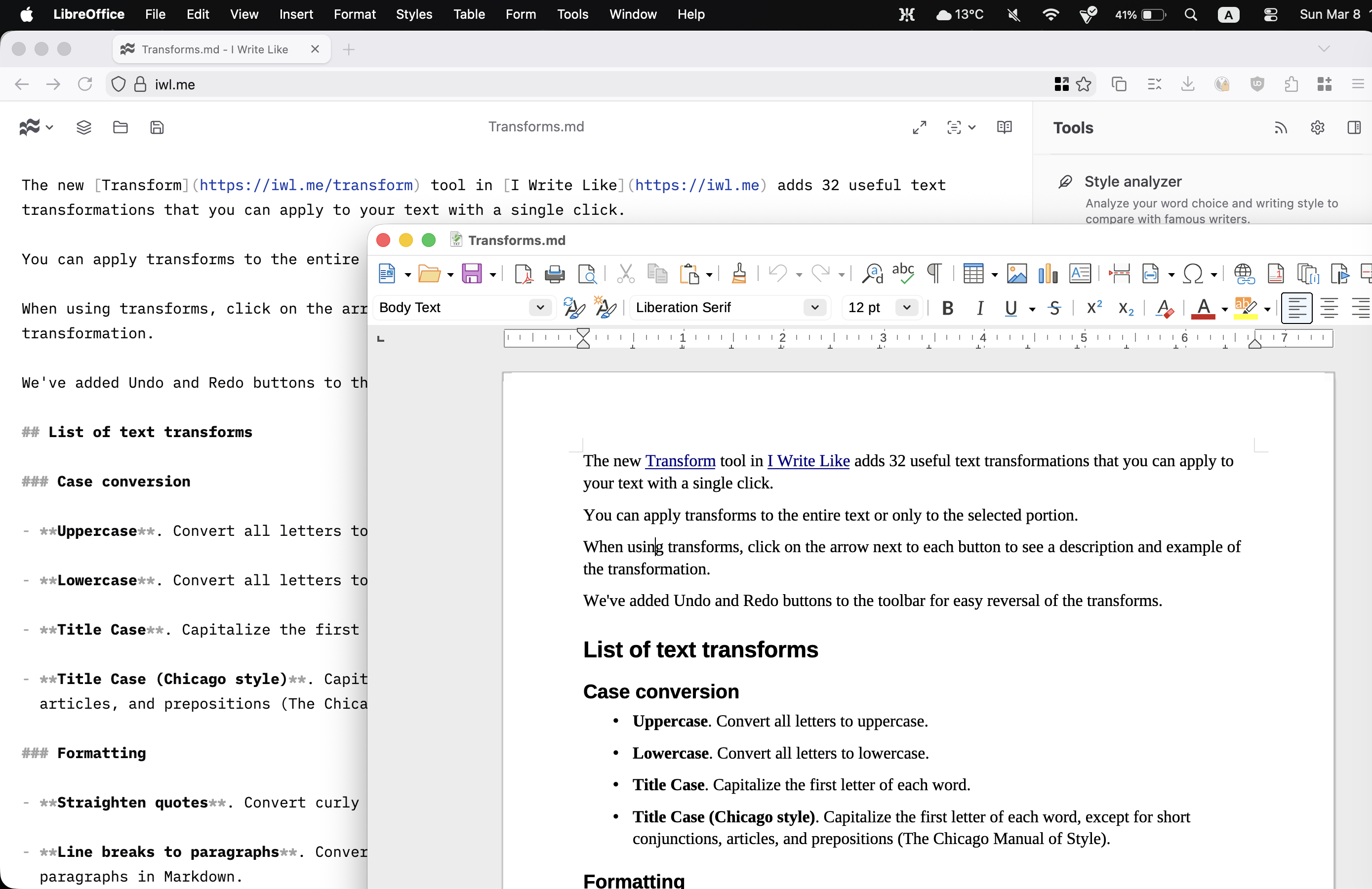Follow the Transform hyperlink in the document
Image resolution: width=1372 pixels, height=889 pixels.
pos(680,461)
